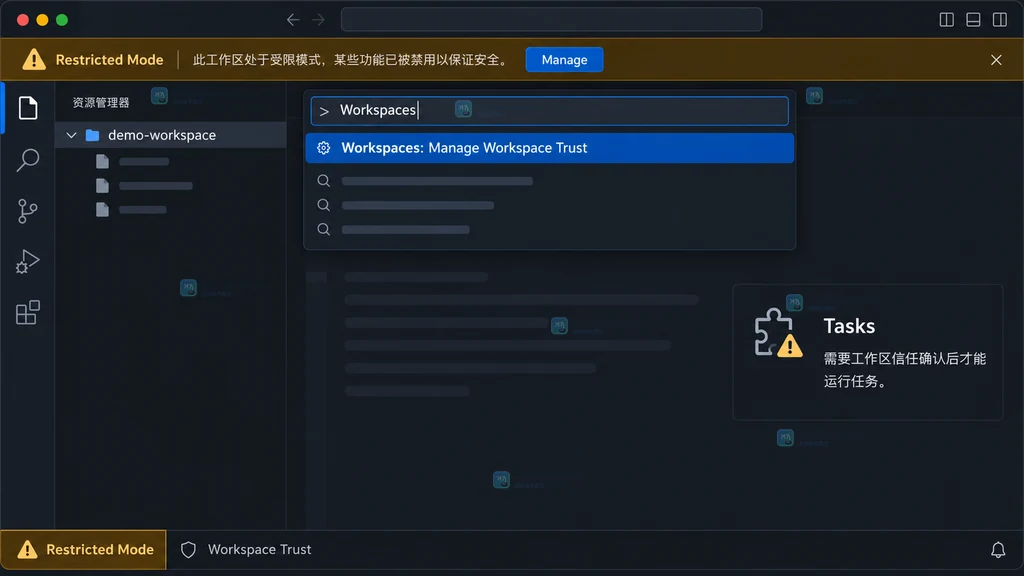
Task: Open the Search view in activity bar
Action: (x=27, y=159)
